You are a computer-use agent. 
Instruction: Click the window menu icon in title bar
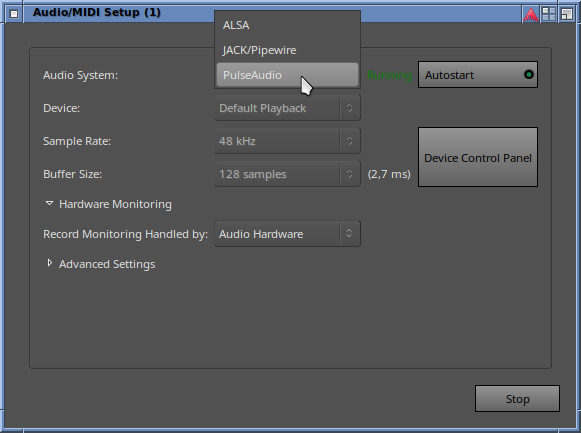click(x=14, y=14)
